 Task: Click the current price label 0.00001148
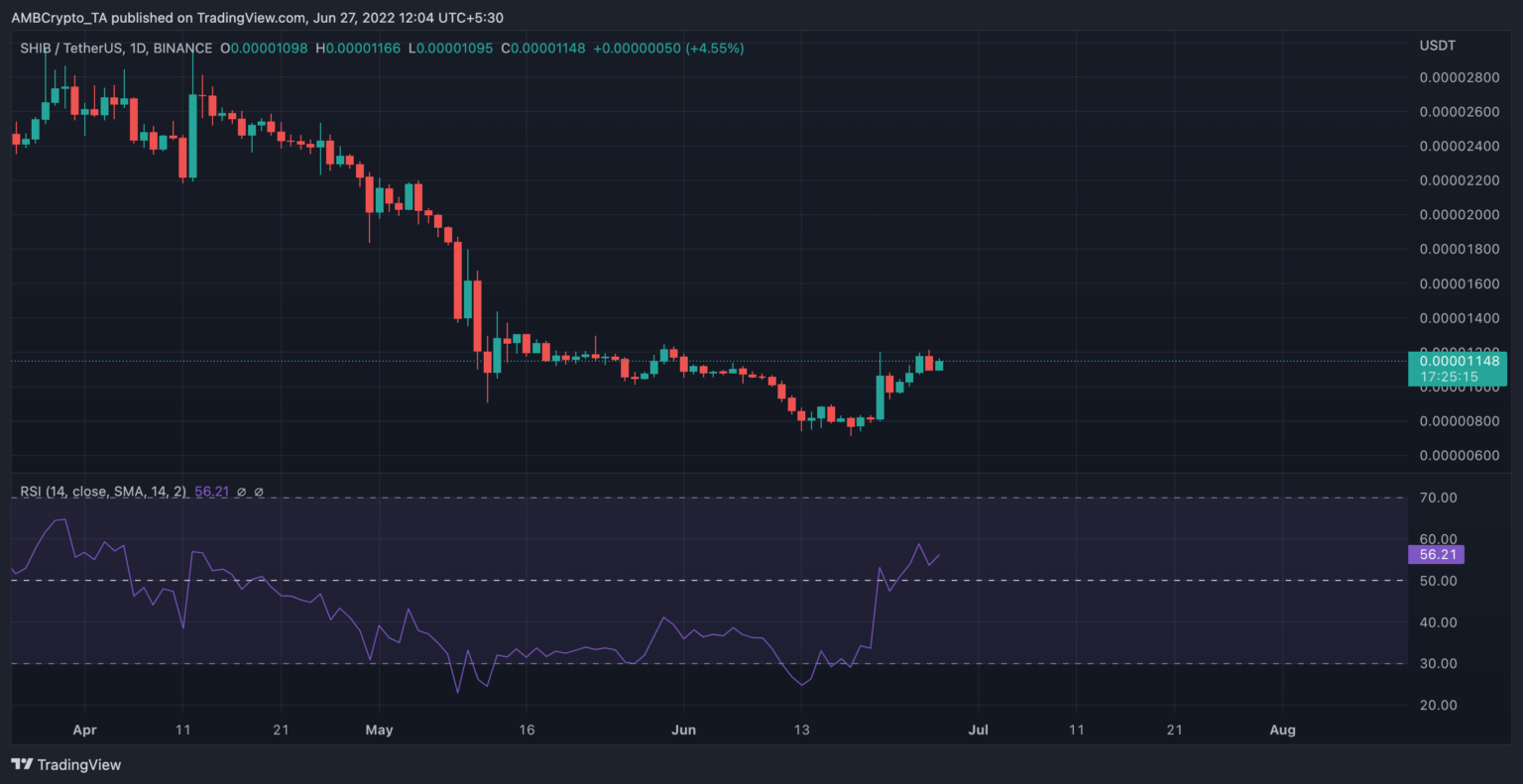click(1459, 361)
